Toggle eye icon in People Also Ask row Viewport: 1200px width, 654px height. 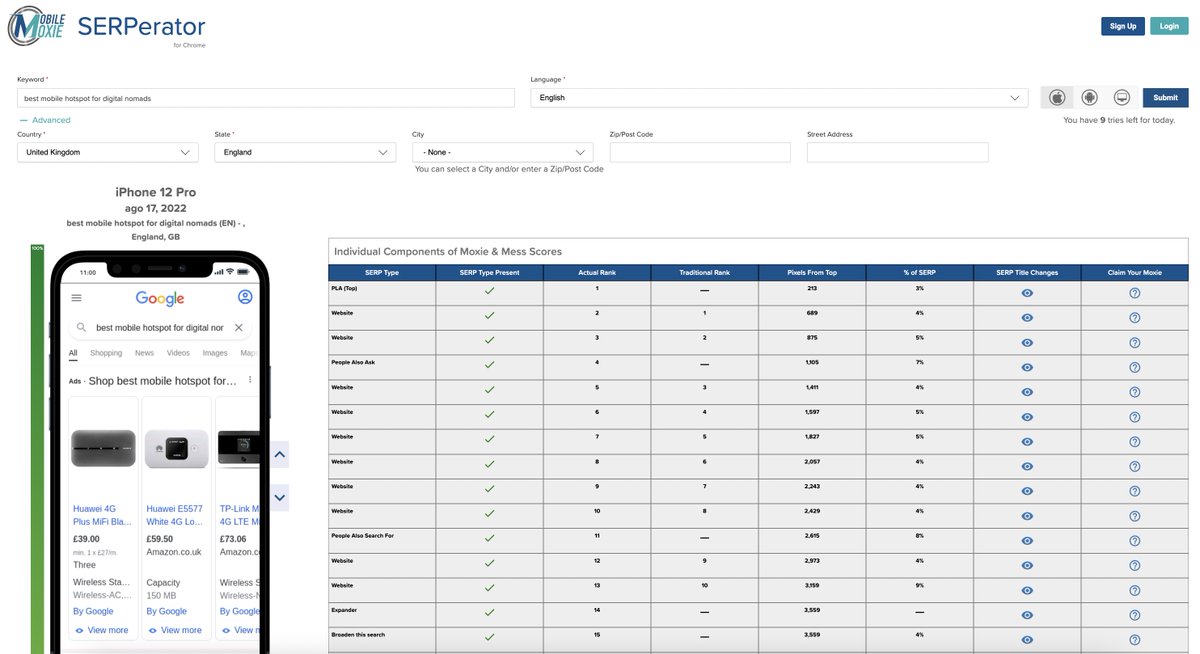pos(1027,367)
